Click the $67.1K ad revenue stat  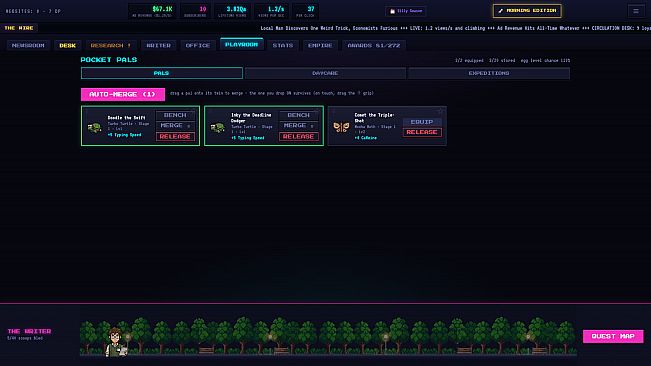pyautogui.click(x=152, y=11)
